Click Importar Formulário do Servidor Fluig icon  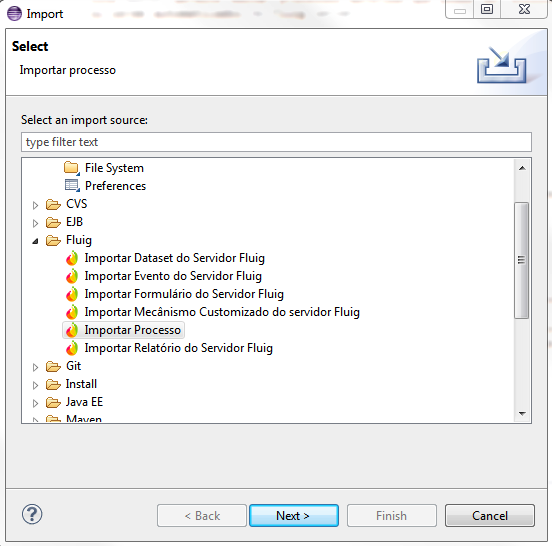(72, 294)
